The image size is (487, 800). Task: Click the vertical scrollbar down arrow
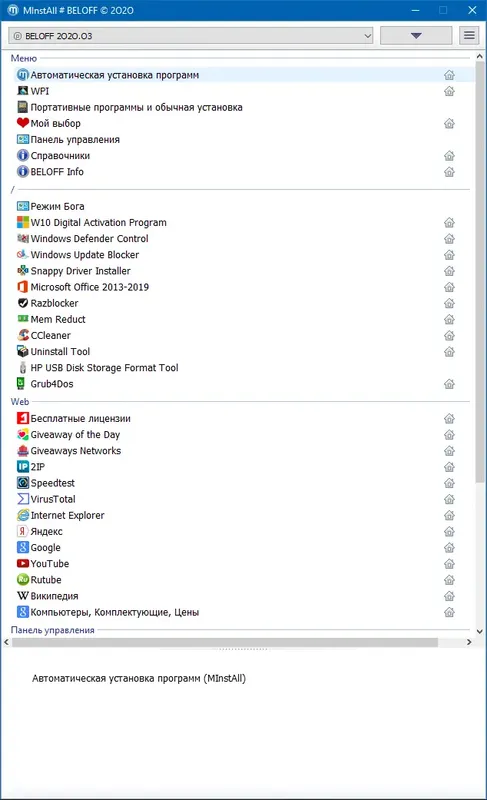pyautogui.click(x=479, y=631)
